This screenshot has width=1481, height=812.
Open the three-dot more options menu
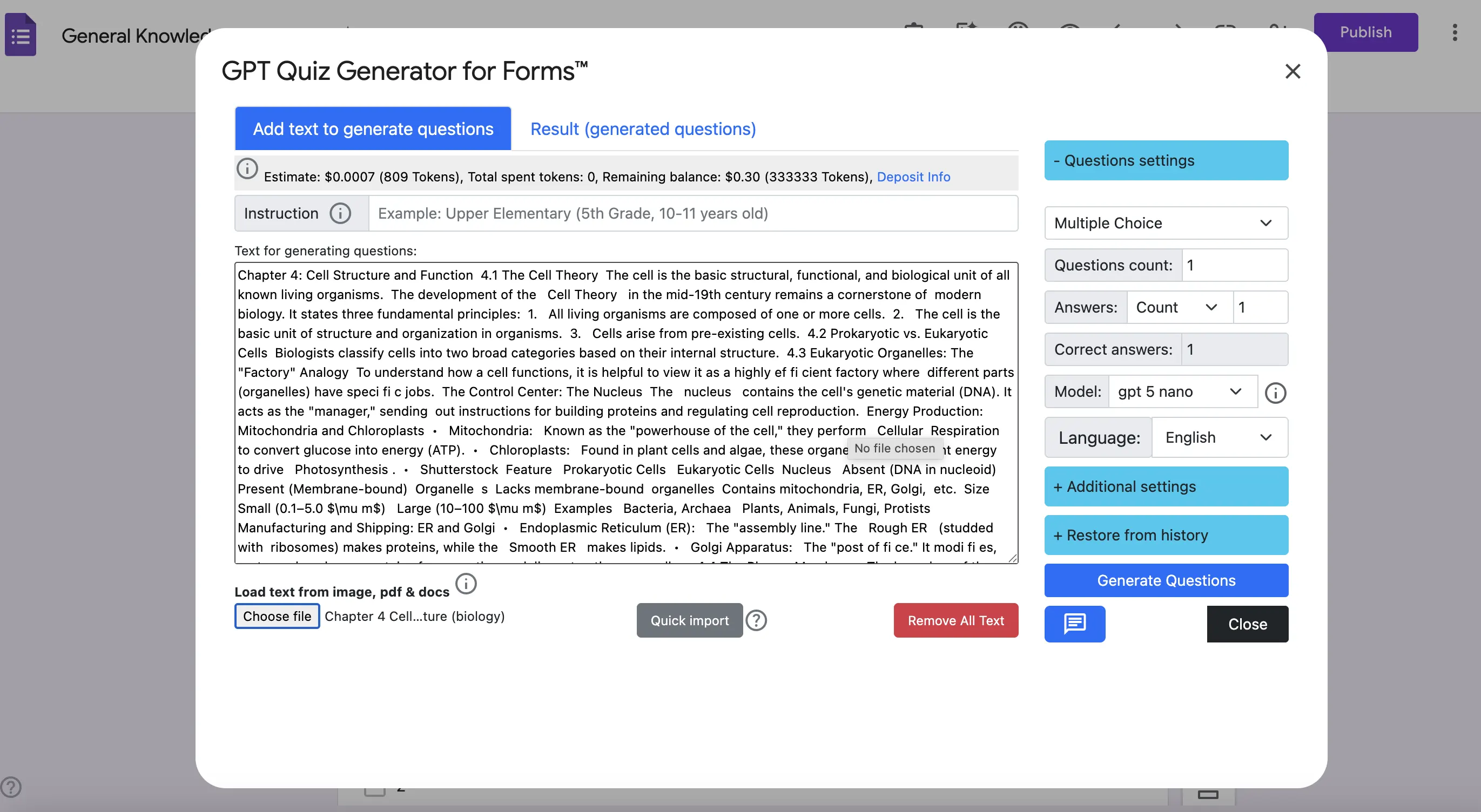click(x=1455, y=32)
